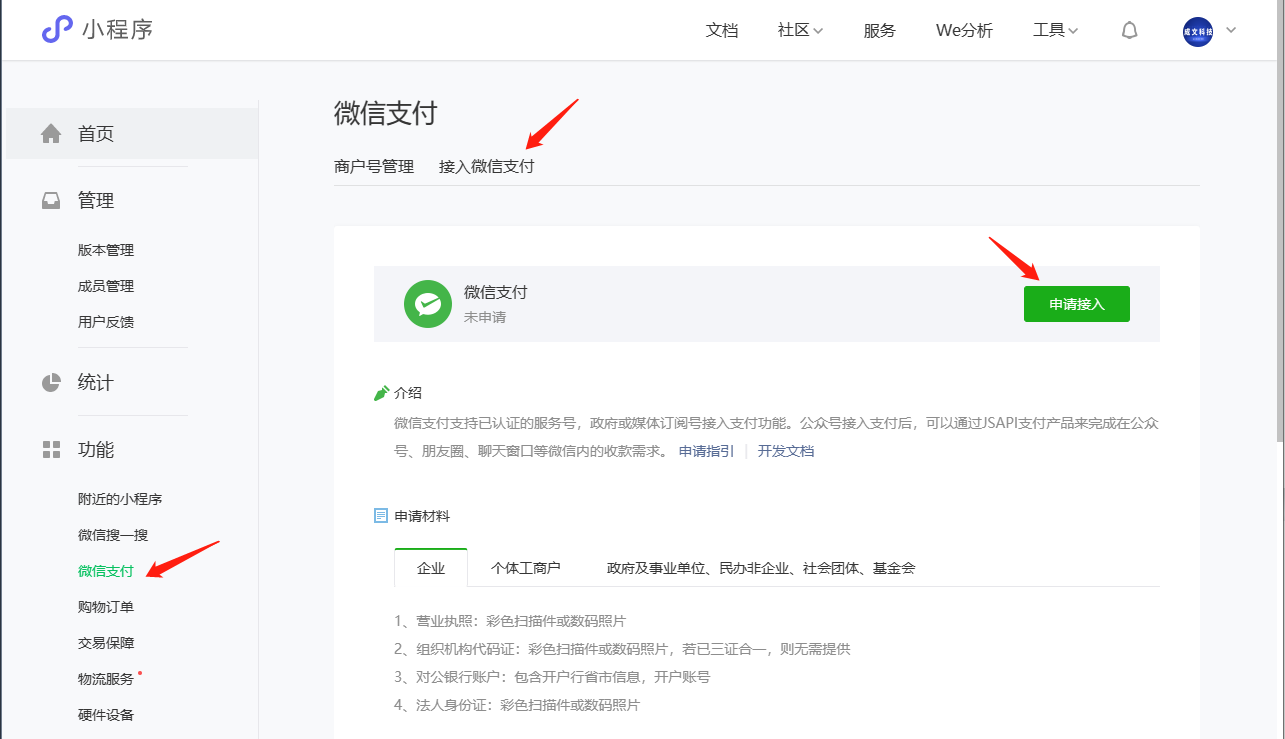Screen dimensions: 1285x739
Task: Open We分析 in top navigation
Action: click(x=964, y=30)
